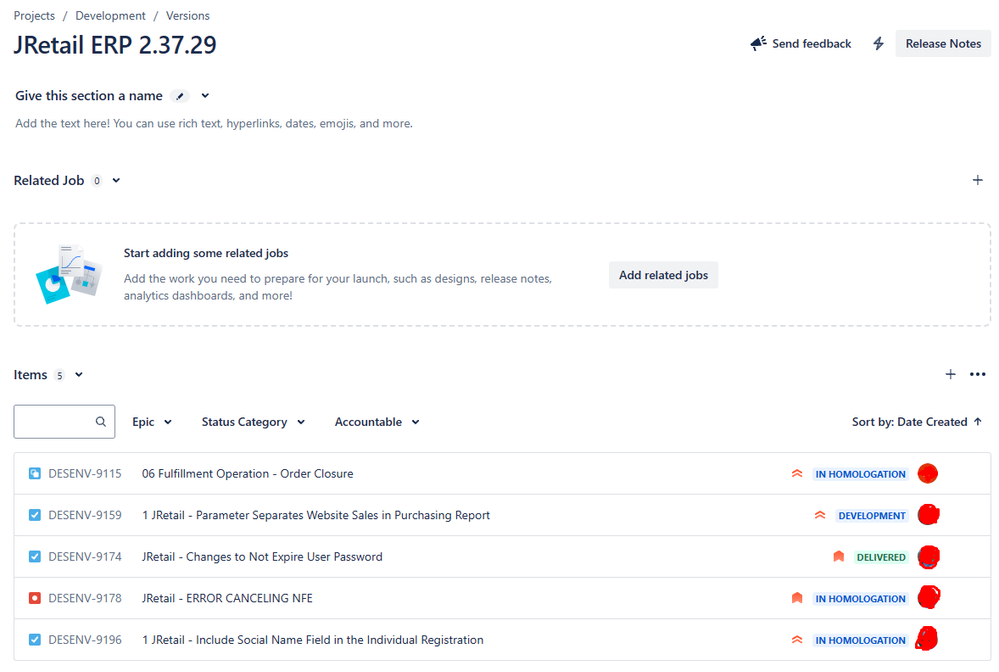Open the Status Category filter dropdown
Image resolution: width=999 pixels, height=672 pixels.
[x=253, y=422]
